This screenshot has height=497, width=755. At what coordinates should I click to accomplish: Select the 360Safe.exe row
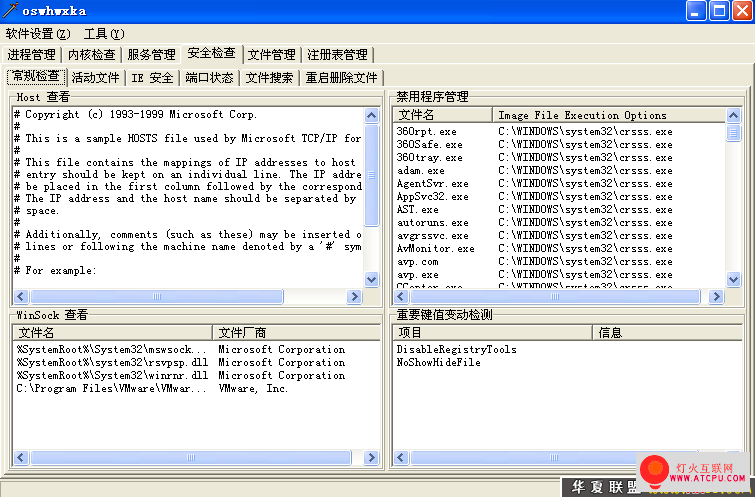pos(559,144)
